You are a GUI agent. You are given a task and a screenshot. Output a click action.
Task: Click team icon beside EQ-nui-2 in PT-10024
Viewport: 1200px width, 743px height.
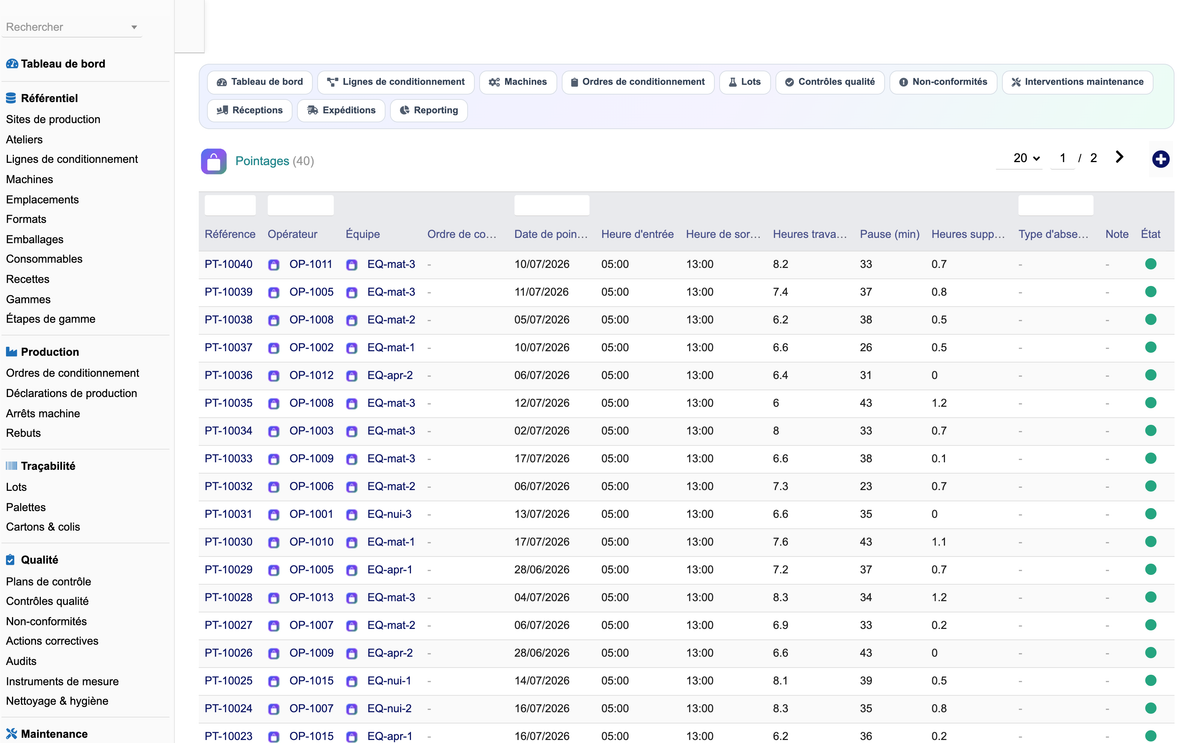pos(352,709)
